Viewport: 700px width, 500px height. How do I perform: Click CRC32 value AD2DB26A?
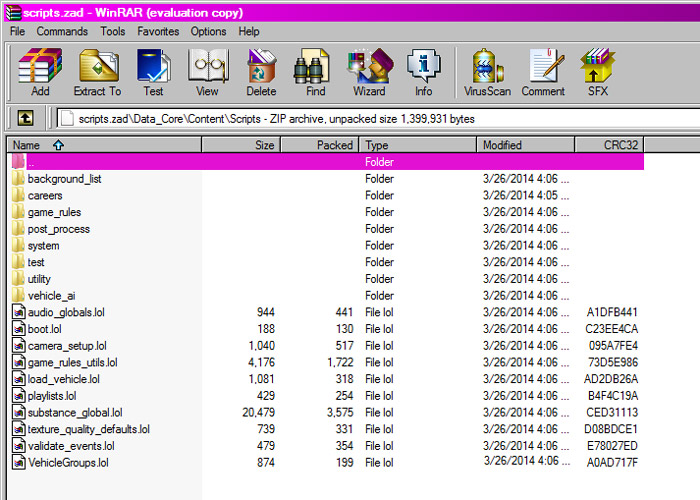click(611, 379)
